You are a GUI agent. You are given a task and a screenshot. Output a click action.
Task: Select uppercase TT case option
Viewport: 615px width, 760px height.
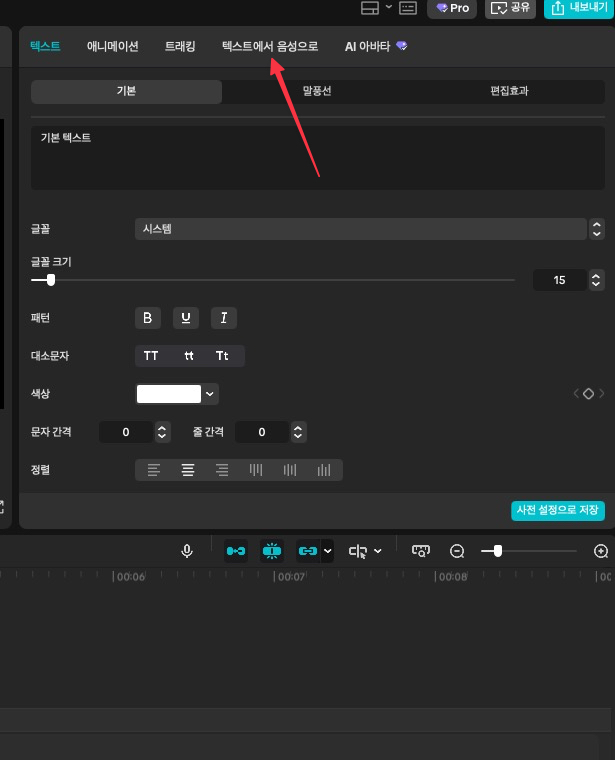151,356
